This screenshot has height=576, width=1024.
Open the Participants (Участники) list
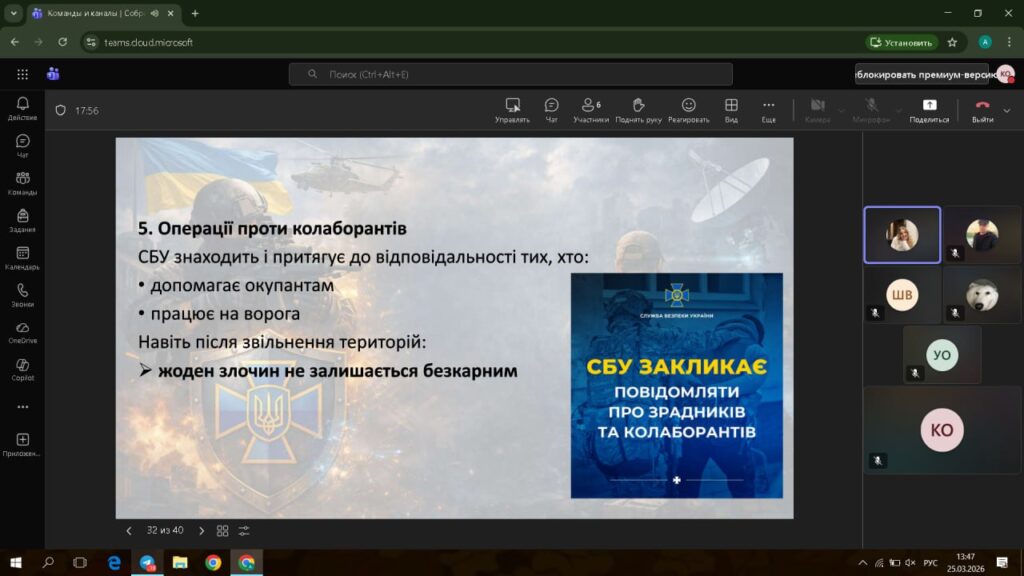(590, 109)
